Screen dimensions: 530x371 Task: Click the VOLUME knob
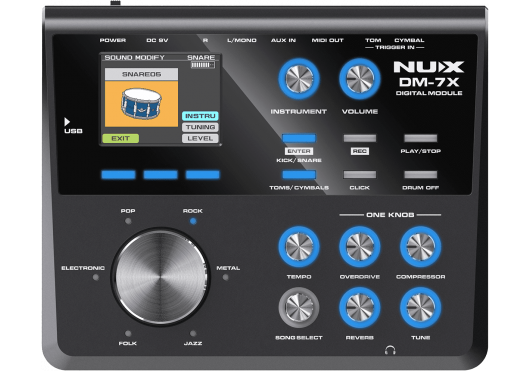[x=360, y=79]
